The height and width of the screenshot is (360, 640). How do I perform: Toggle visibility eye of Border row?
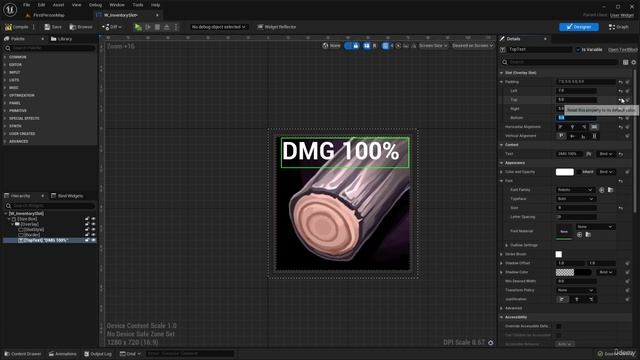pyautogui.click(x=93, y=235)
